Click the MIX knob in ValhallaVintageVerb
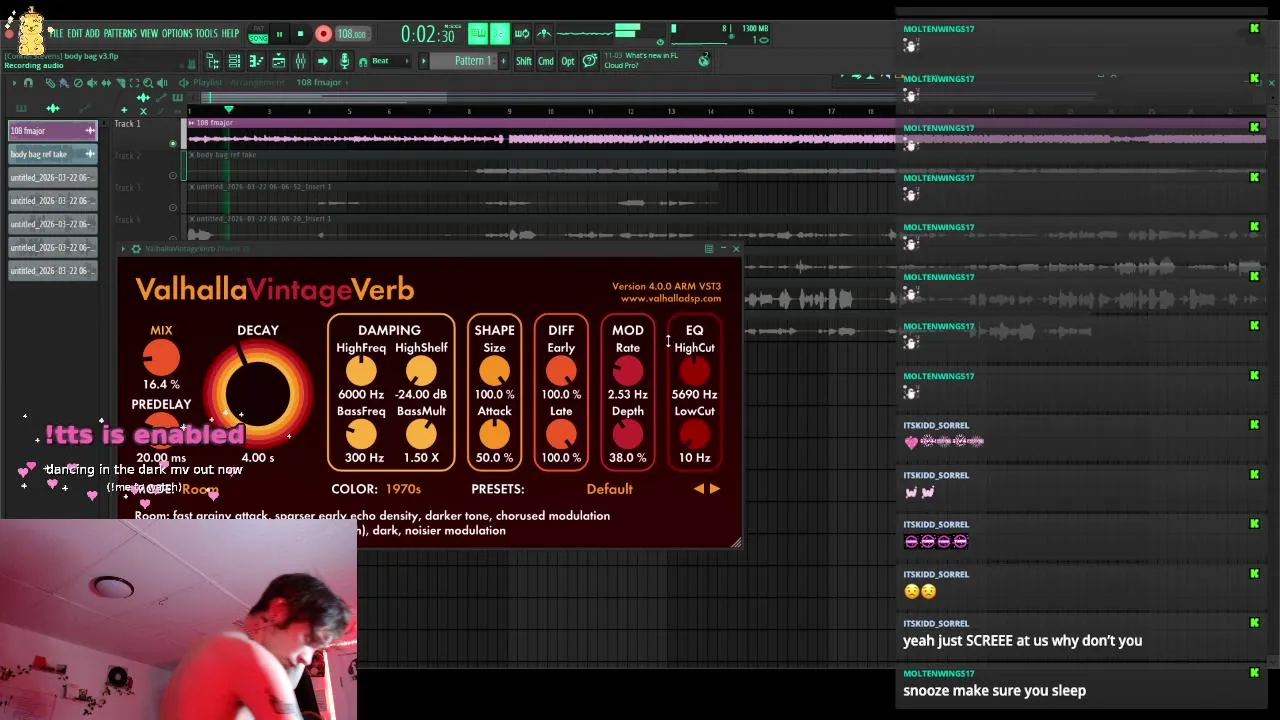Image resolution: width=1280 pixels, height=720 pixels. (161, 357)
